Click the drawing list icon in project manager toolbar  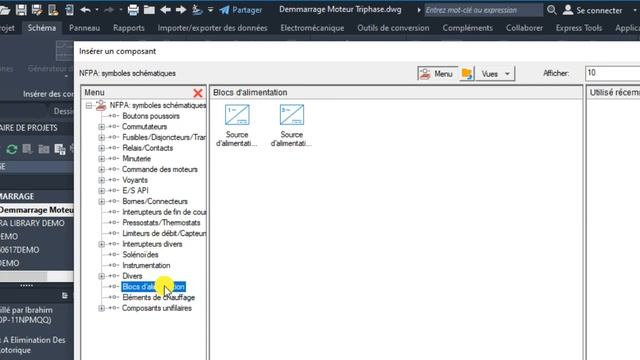pyautogui.click(x=60, y=149)
